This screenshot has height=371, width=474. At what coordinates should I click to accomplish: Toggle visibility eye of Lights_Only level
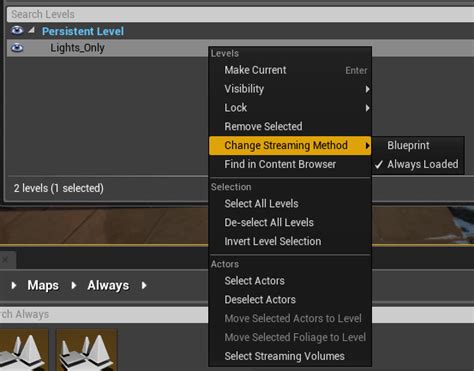pyautogui.click(x=17, y=48)
